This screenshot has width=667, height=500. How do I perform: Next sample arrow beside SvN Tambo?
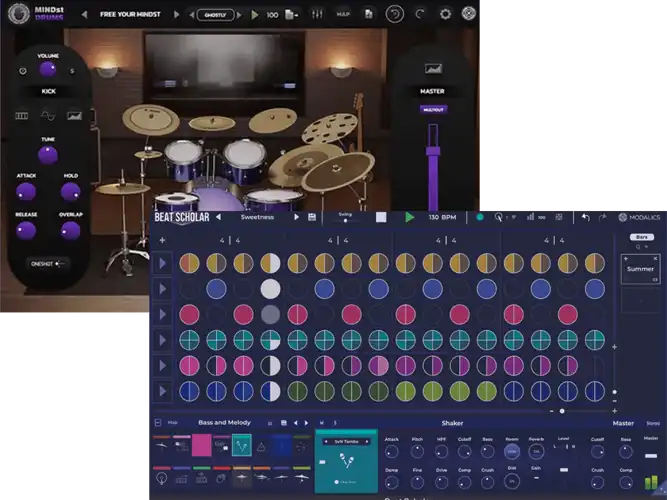click(367, 442)
